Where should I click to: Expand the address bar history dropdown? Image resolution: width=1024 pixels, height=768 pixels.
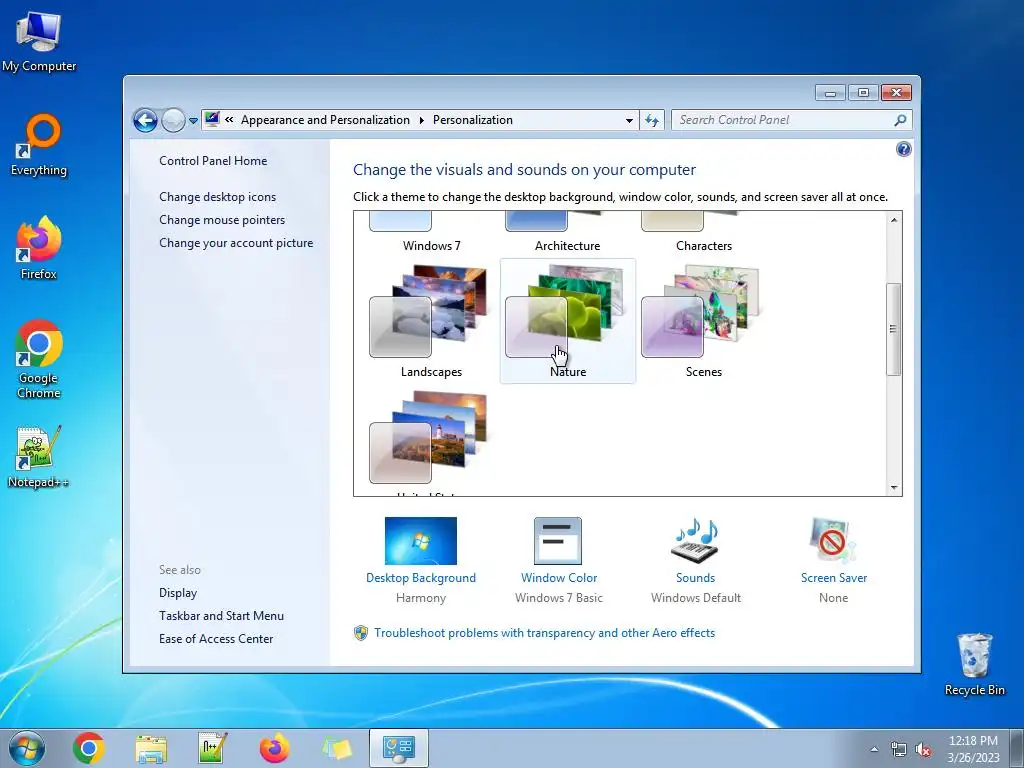point(629,120)
